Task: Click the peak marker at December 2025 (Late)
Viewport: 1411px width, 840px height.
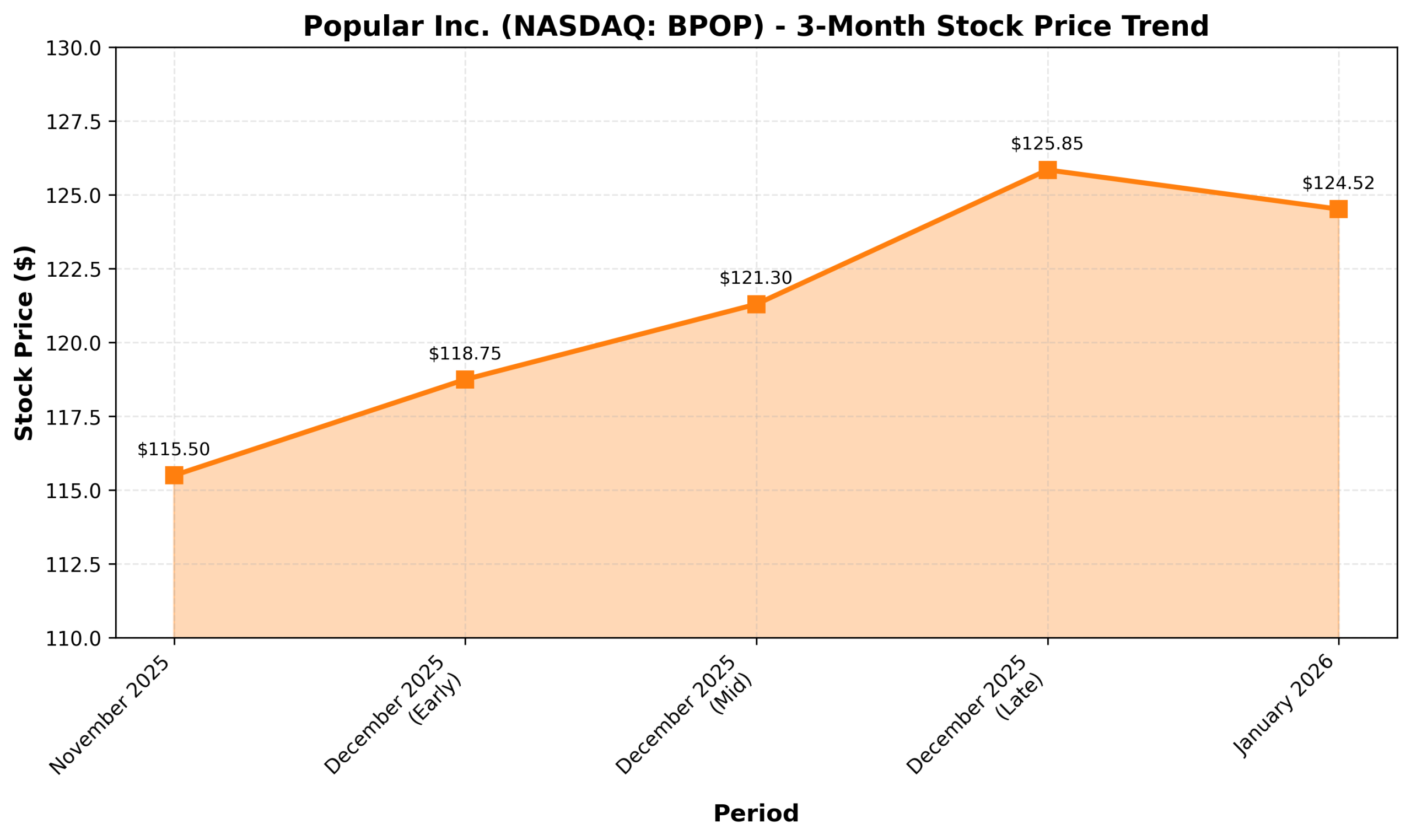Action: click(x=1047, y=170)
